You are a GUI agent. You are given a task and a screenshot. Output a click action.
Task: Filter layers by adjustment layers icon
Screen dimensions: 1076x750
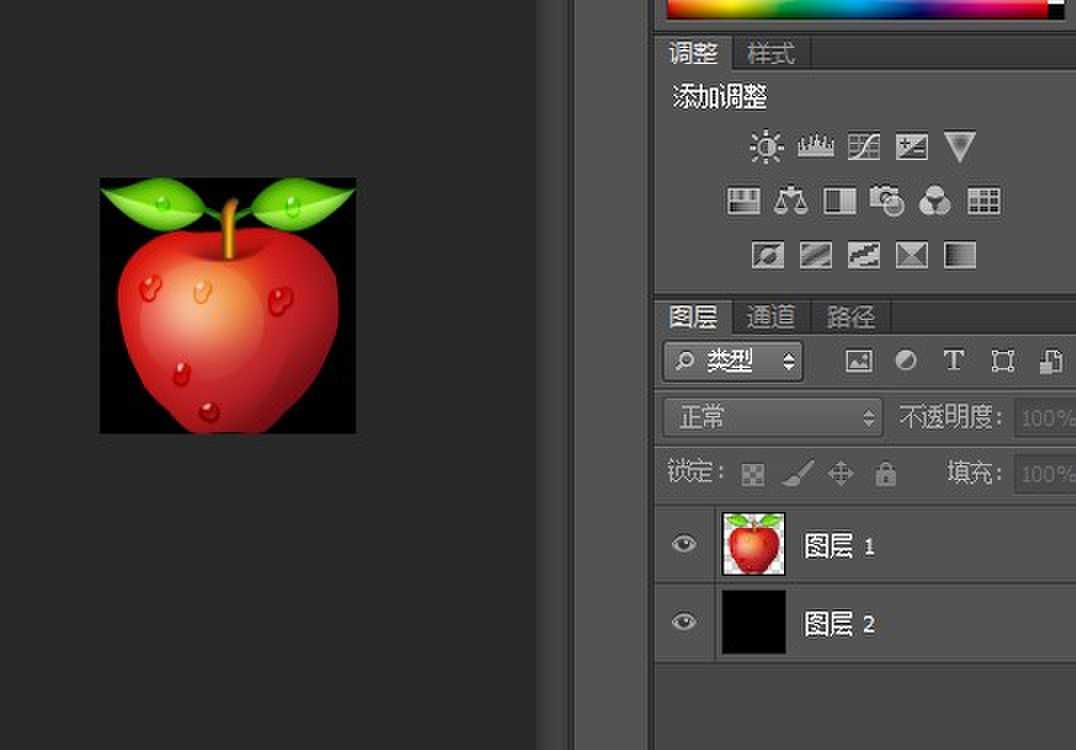click(906, 360)
